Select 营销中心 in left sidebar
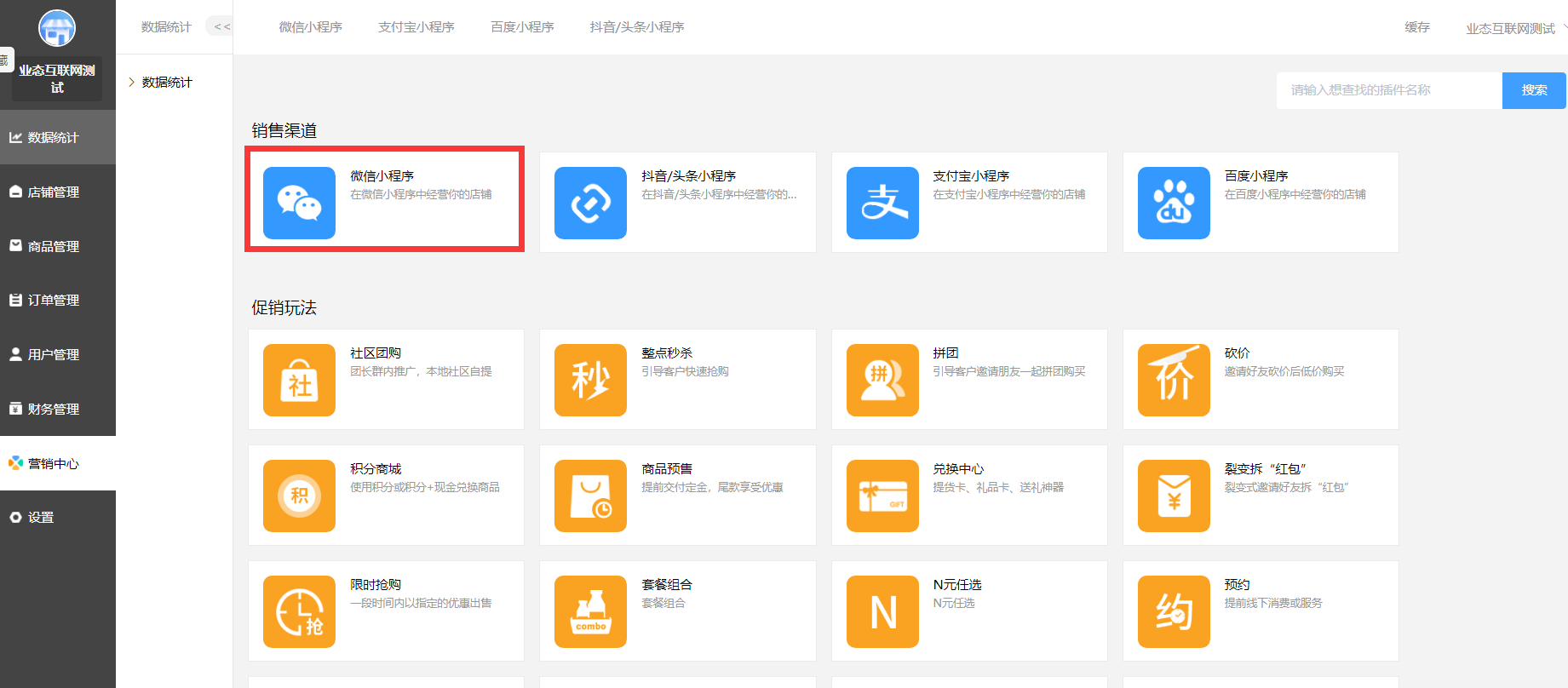 (58, 463)
